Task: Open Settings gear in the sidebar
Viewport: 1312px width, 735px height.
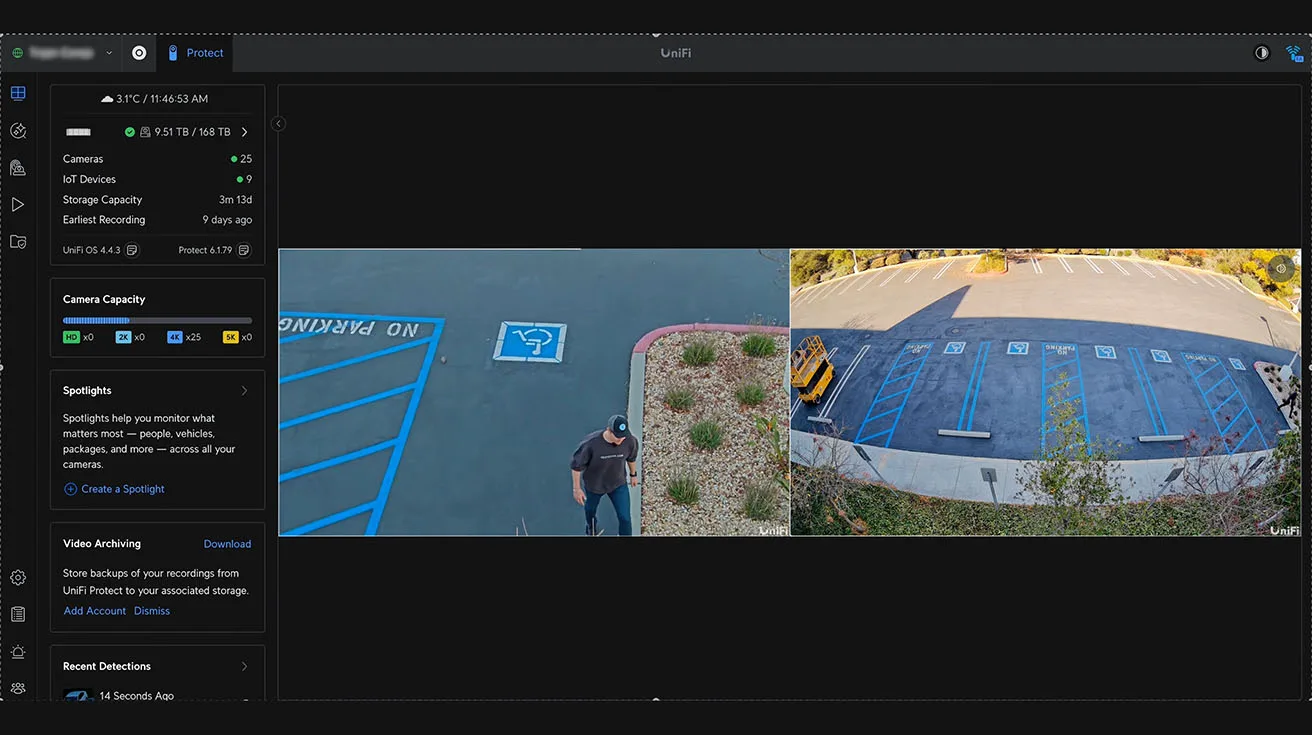Action: point(18,578)
